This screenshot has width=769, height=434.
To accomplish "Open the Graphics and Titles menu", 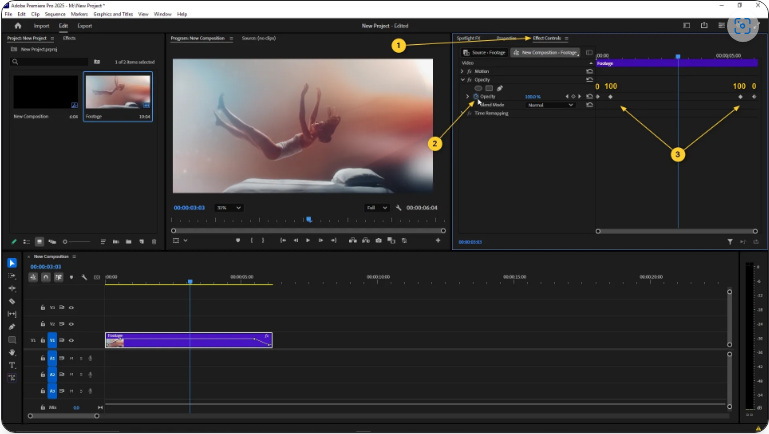I will [x=113, y=14].
